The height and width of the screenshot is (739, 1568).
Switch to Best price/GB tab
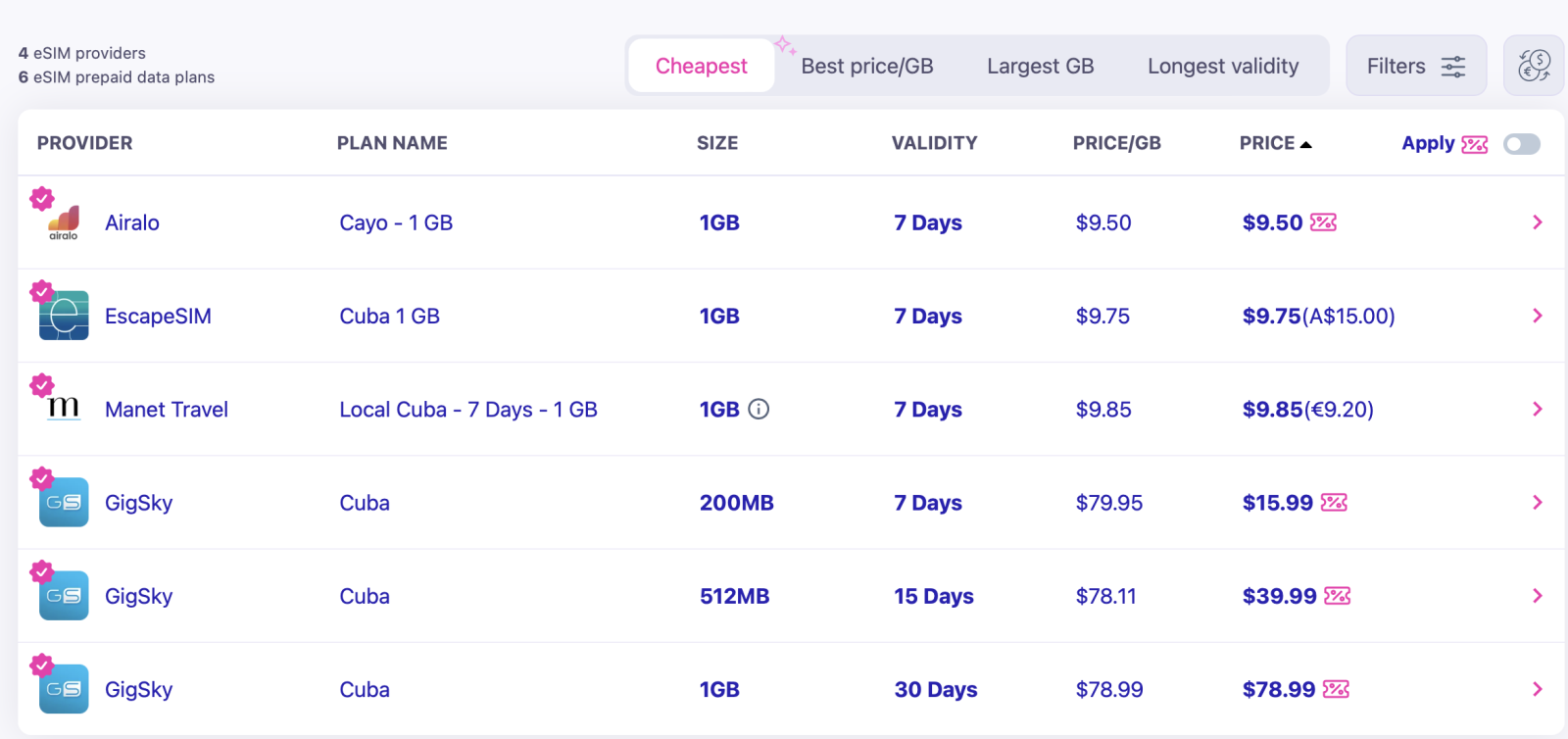[x=866, y=66]
